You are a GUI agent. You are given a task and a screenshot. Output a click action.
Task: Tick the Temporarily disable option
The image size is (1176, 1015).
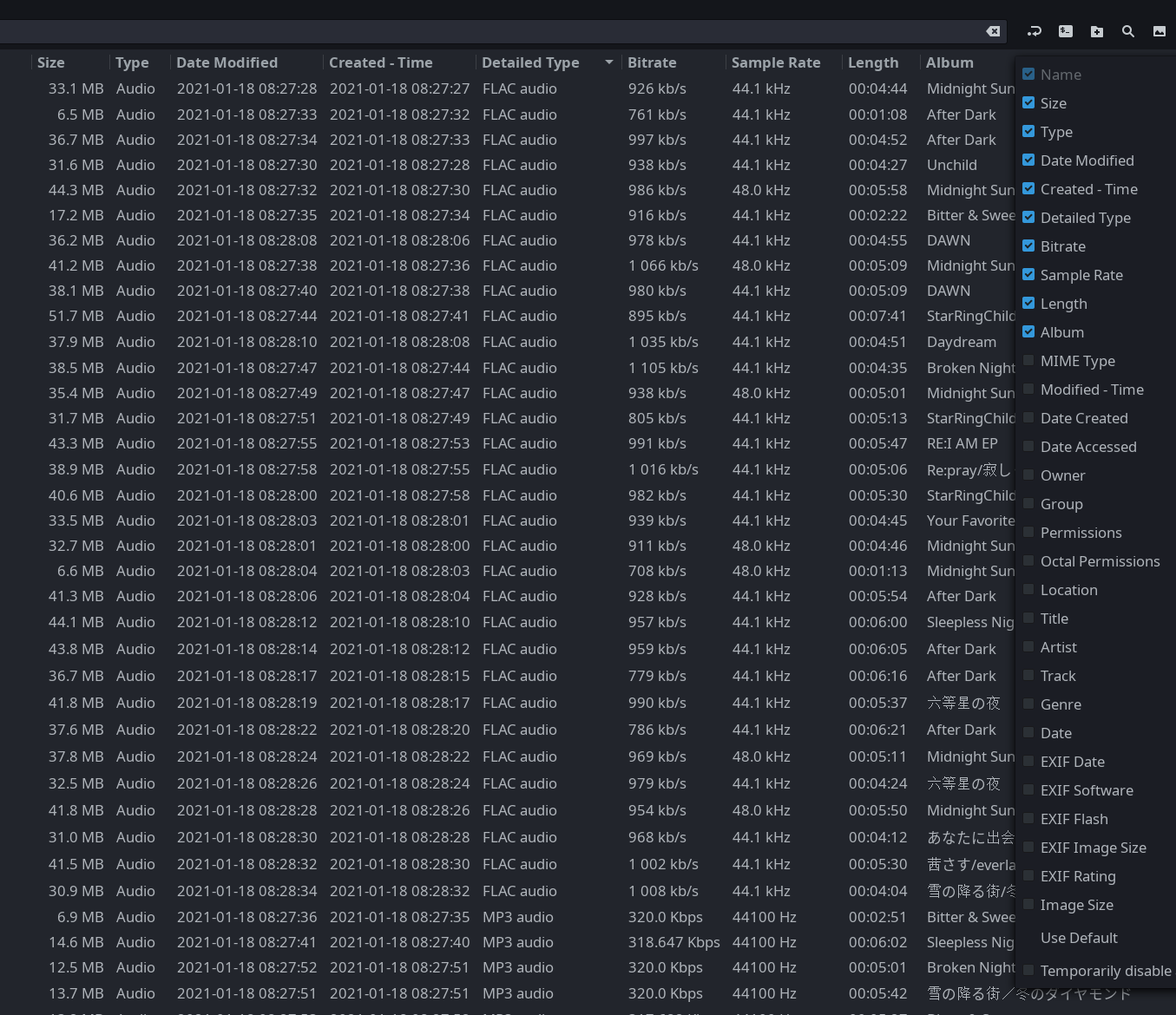[1028, 970]
